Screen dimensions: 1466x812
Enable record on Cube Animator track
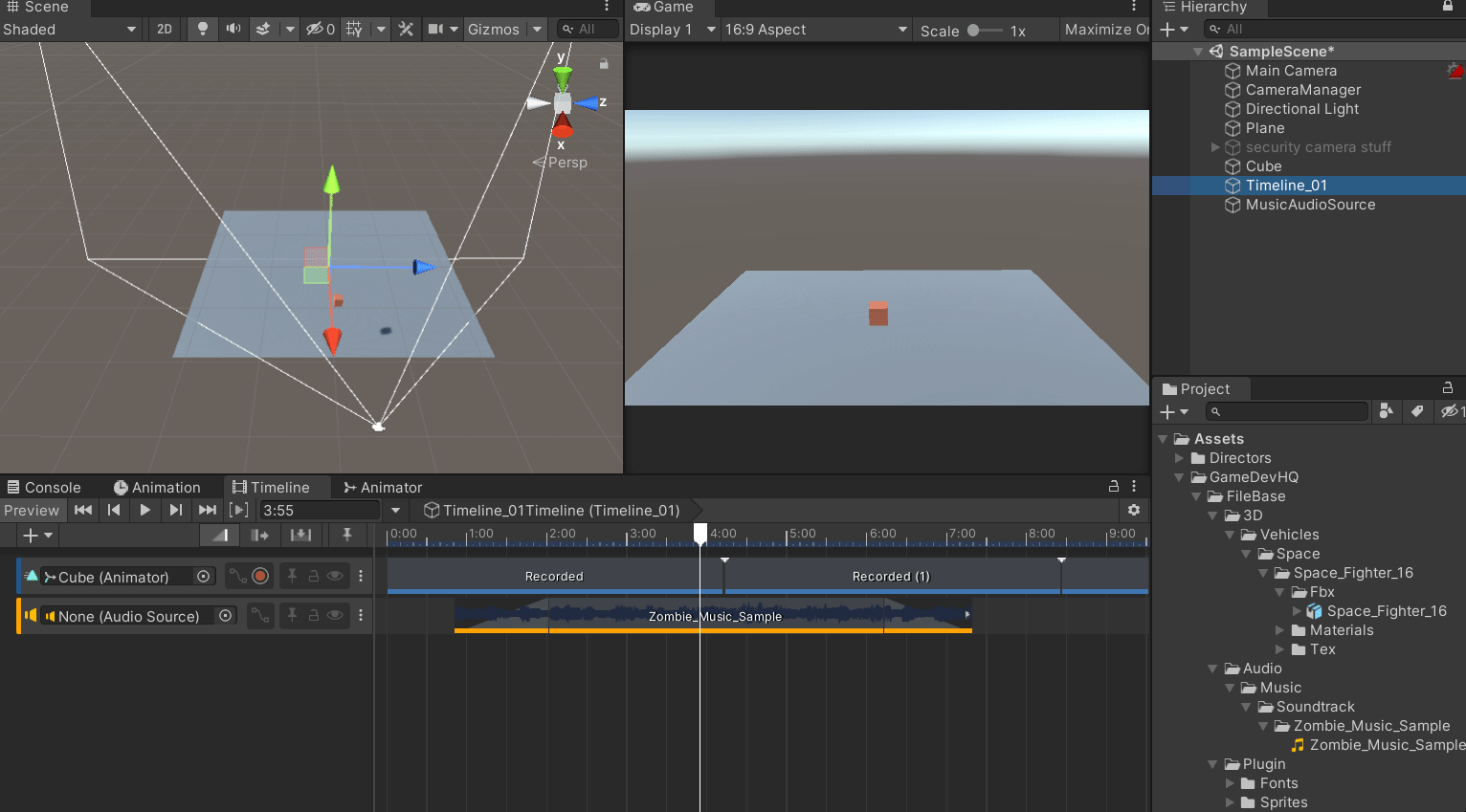[260, 576]
